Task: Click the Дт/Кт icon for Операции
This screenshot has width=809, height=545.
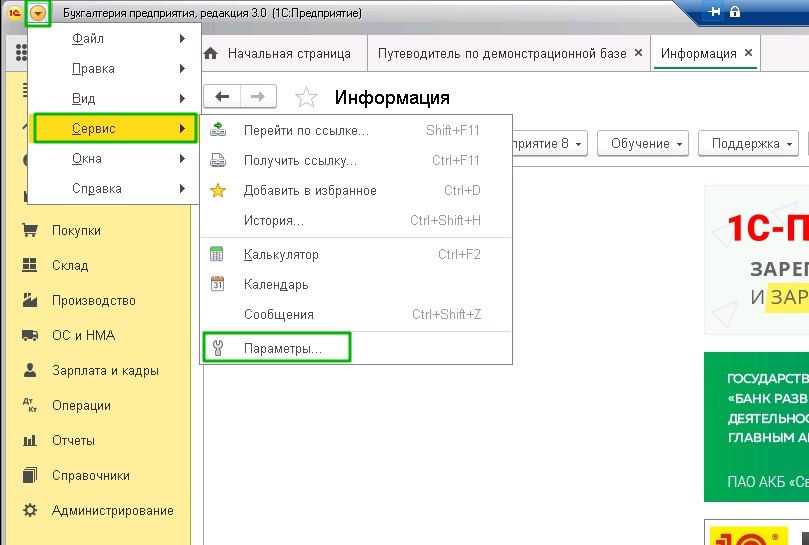Action: point(30,405)
